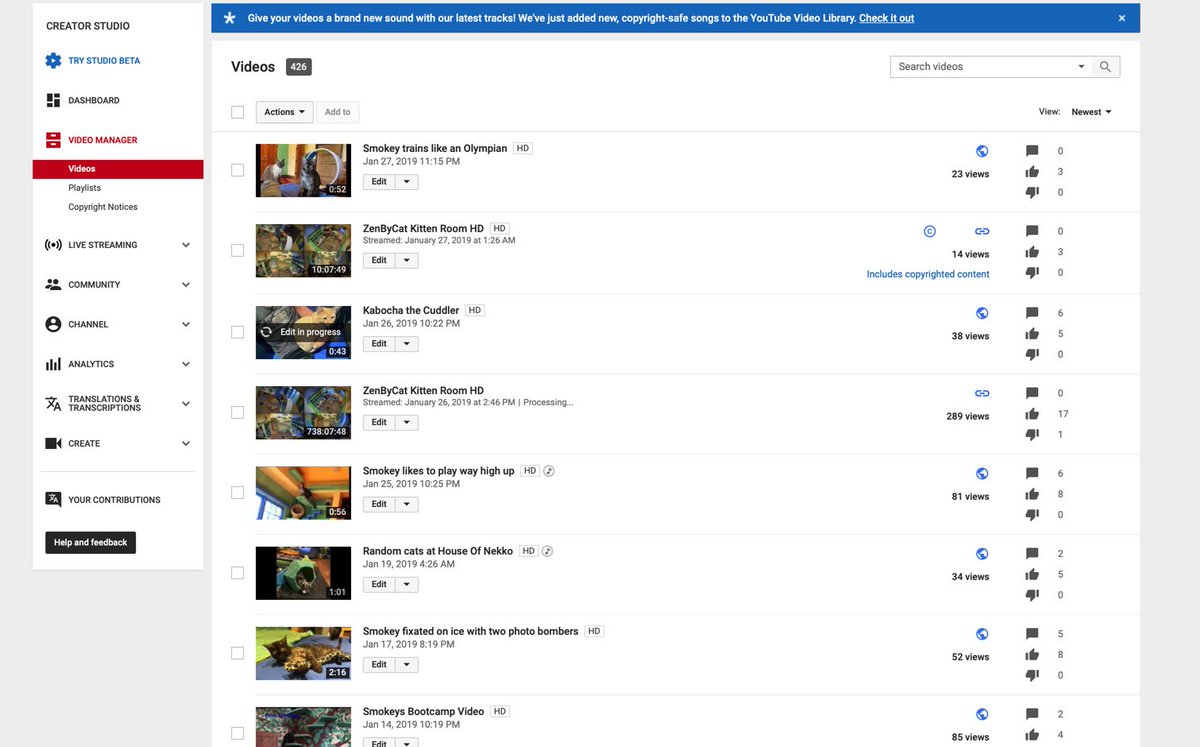Click the Video Manager icon in sidebar
The width and height of the screenshot is (1200, 747).
pyautogui.click(x=53, y=140)
